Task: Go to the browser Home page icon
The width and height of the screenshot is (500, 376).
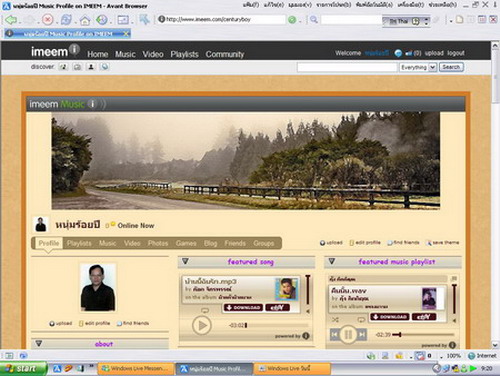Action: 85,20
